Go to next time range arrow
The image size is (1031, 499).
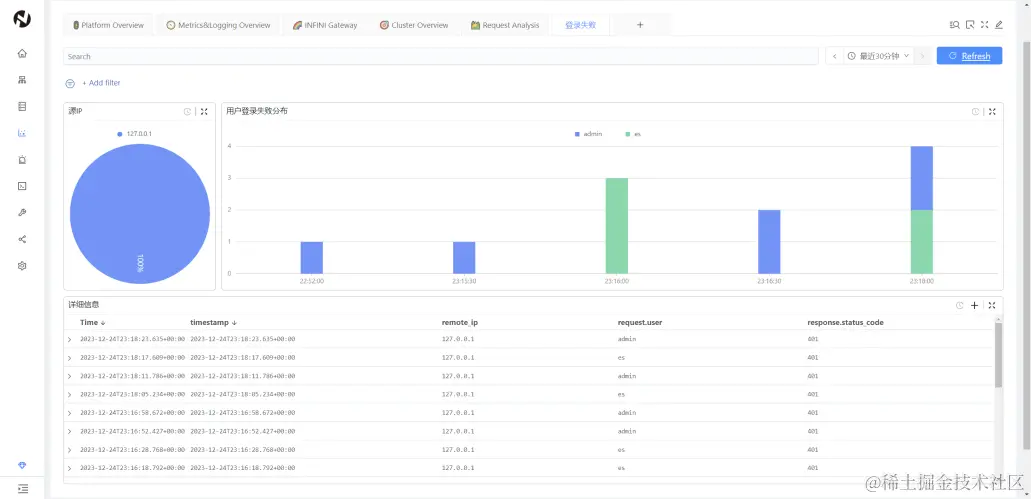(923, 56)
